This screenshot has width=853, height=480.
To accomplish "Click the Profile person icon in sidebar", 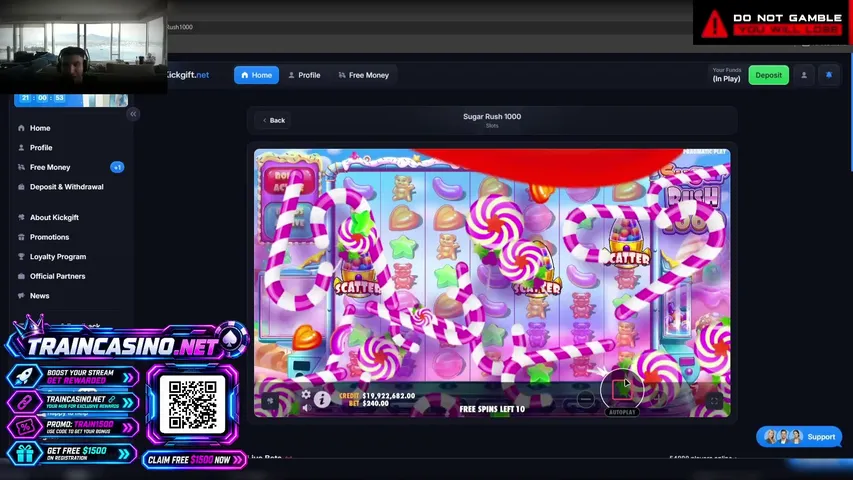I will (x=21, y=147).
